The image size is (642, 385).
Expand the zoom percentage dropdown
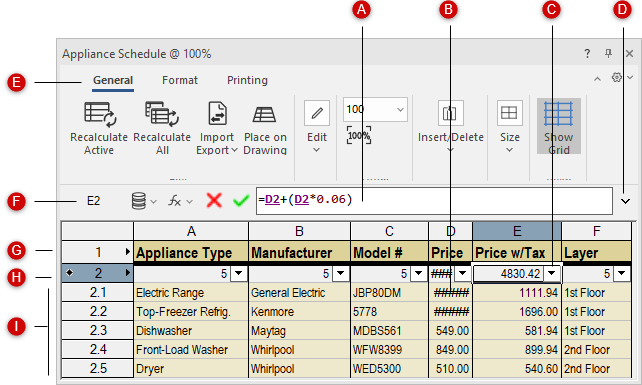[x=400, y=109]
